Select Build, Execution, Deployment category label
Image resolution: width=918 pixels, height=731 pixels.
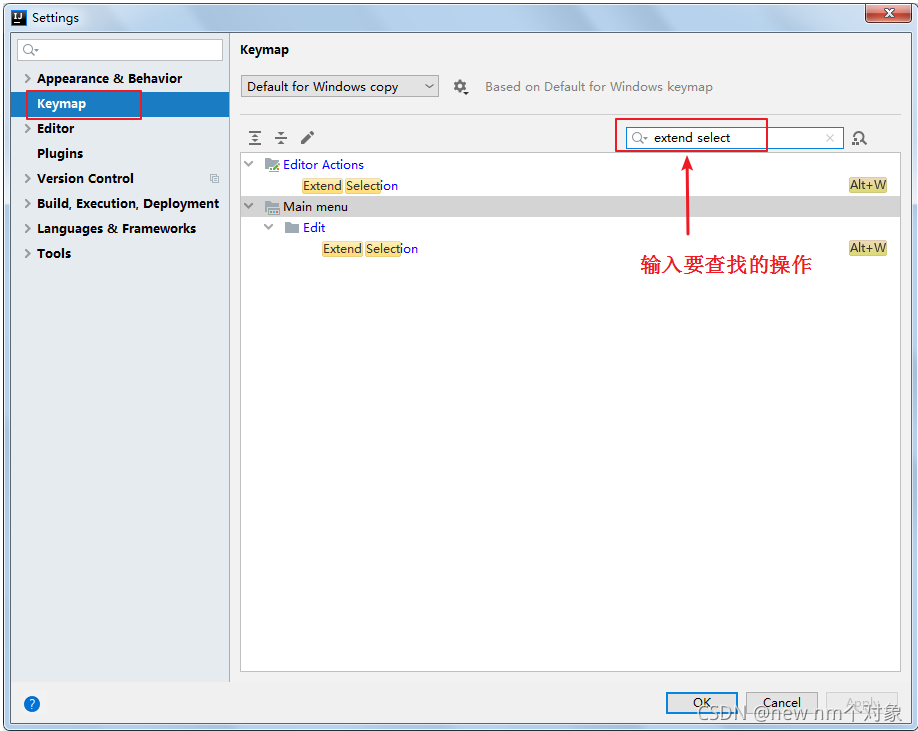coord(128,204)
